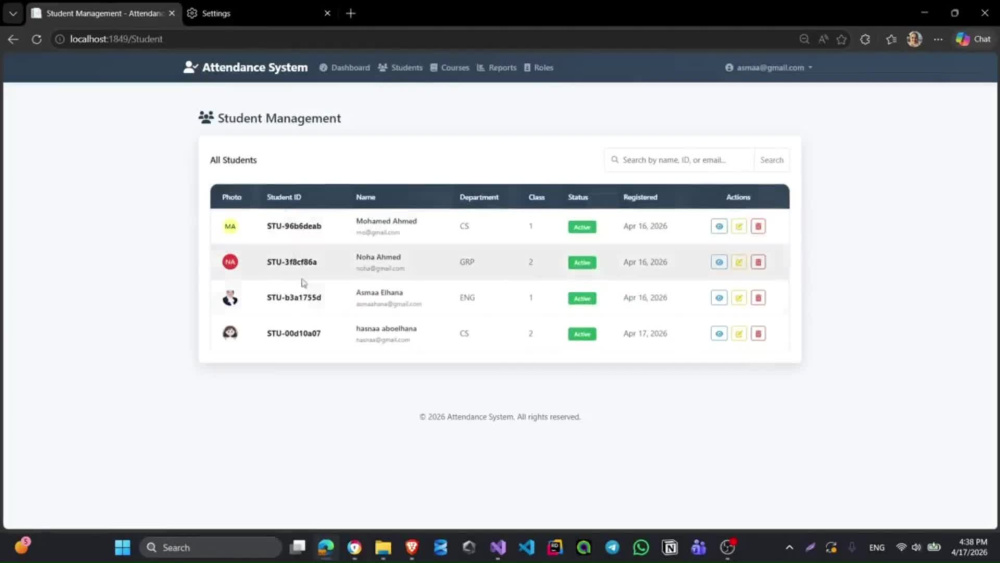Click Active status badge for Mohamed Ahmed
Viewport: 1000px width, 563px height.
582,227
